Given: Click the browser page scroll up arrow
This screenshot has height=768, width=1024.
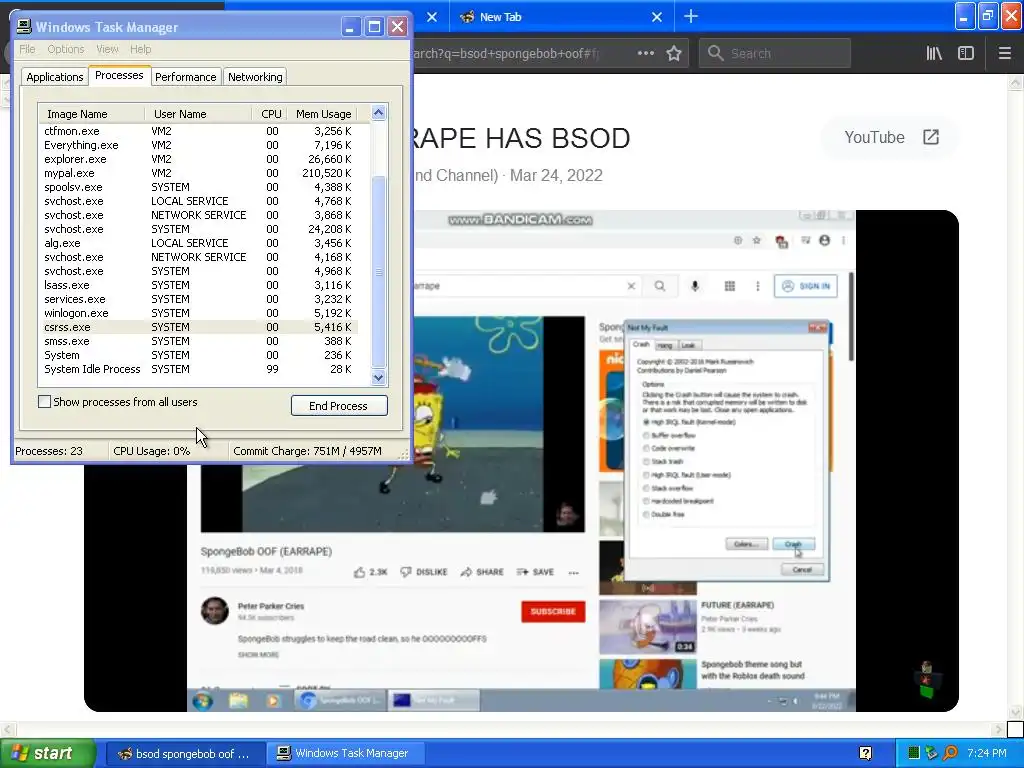Looking at the screenshot, I should pos(1016,83).
